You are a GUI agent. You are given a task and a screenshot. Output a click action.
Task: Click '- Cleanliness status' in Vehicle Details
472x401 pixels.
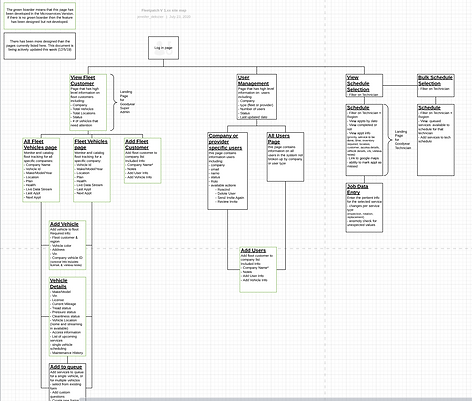tap(65, 316)
